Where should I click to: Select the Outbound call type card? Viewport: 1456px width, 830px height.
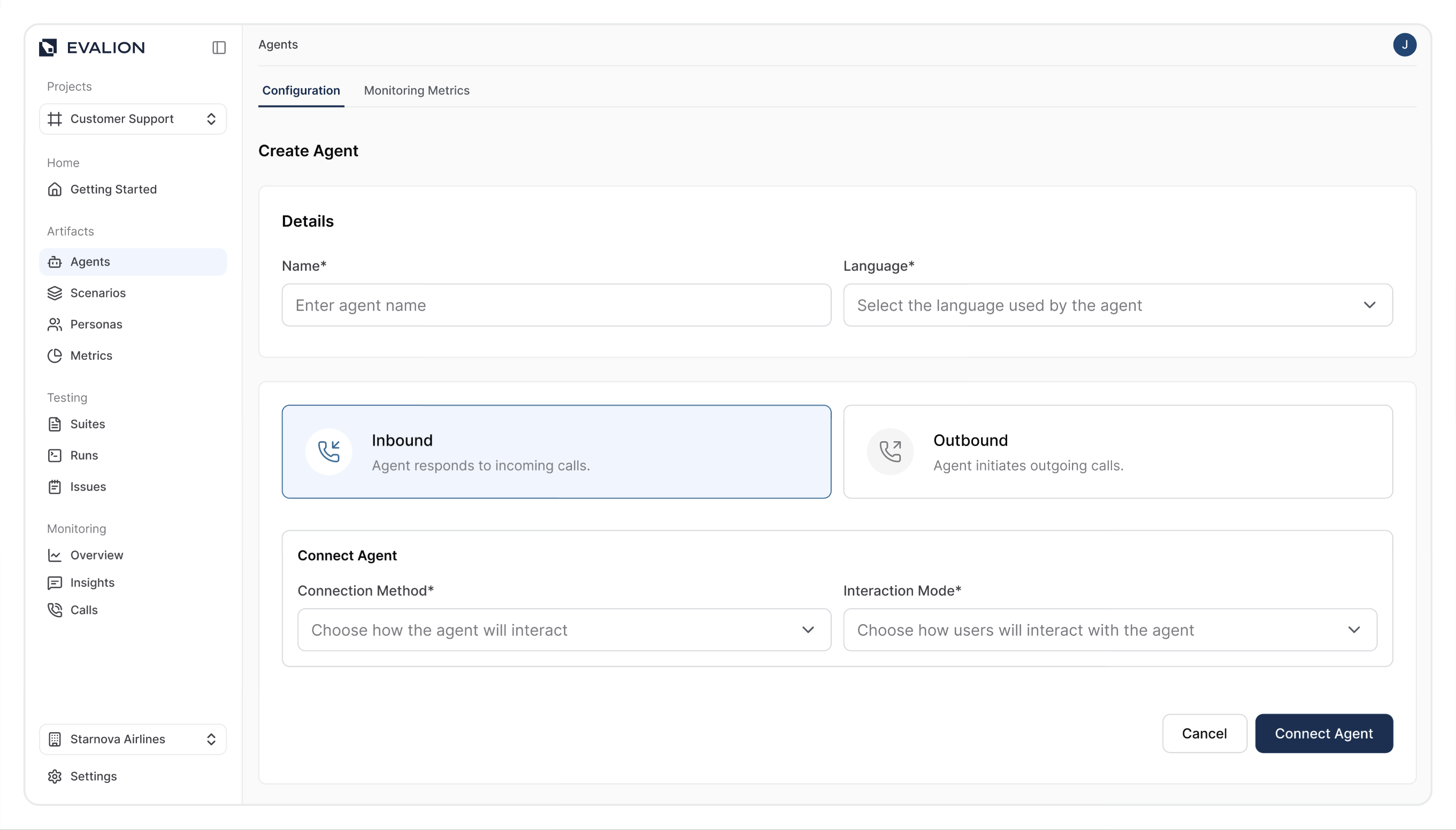point(1117,451)
